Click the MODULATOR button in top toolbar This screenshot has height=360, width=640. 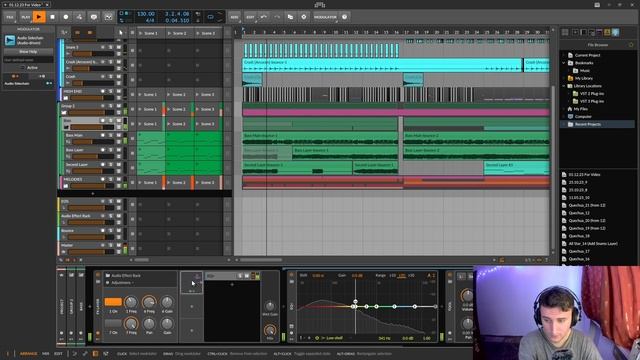point(325,17)
